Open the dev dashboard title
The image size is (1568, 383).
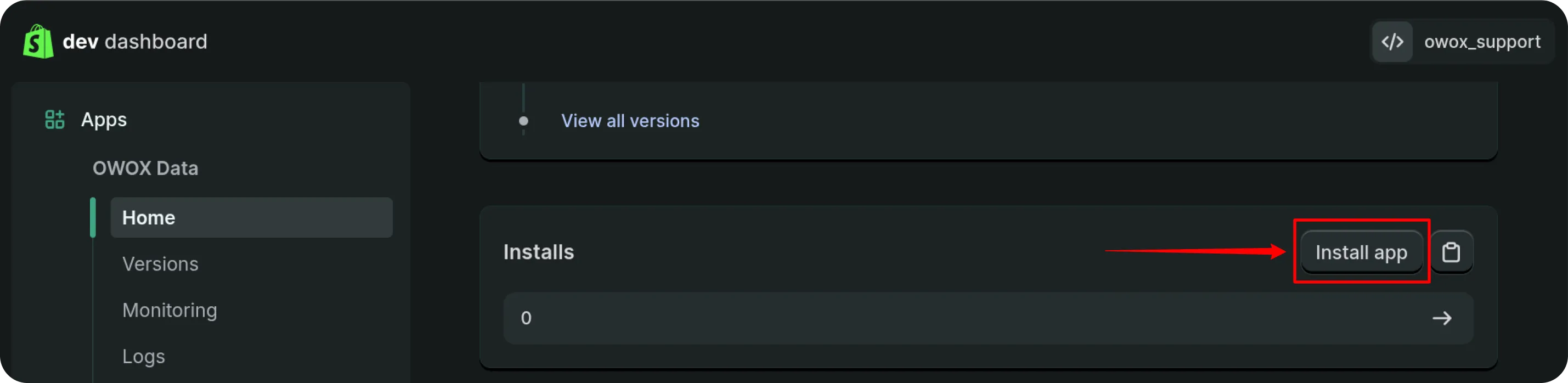pos(134,41)
